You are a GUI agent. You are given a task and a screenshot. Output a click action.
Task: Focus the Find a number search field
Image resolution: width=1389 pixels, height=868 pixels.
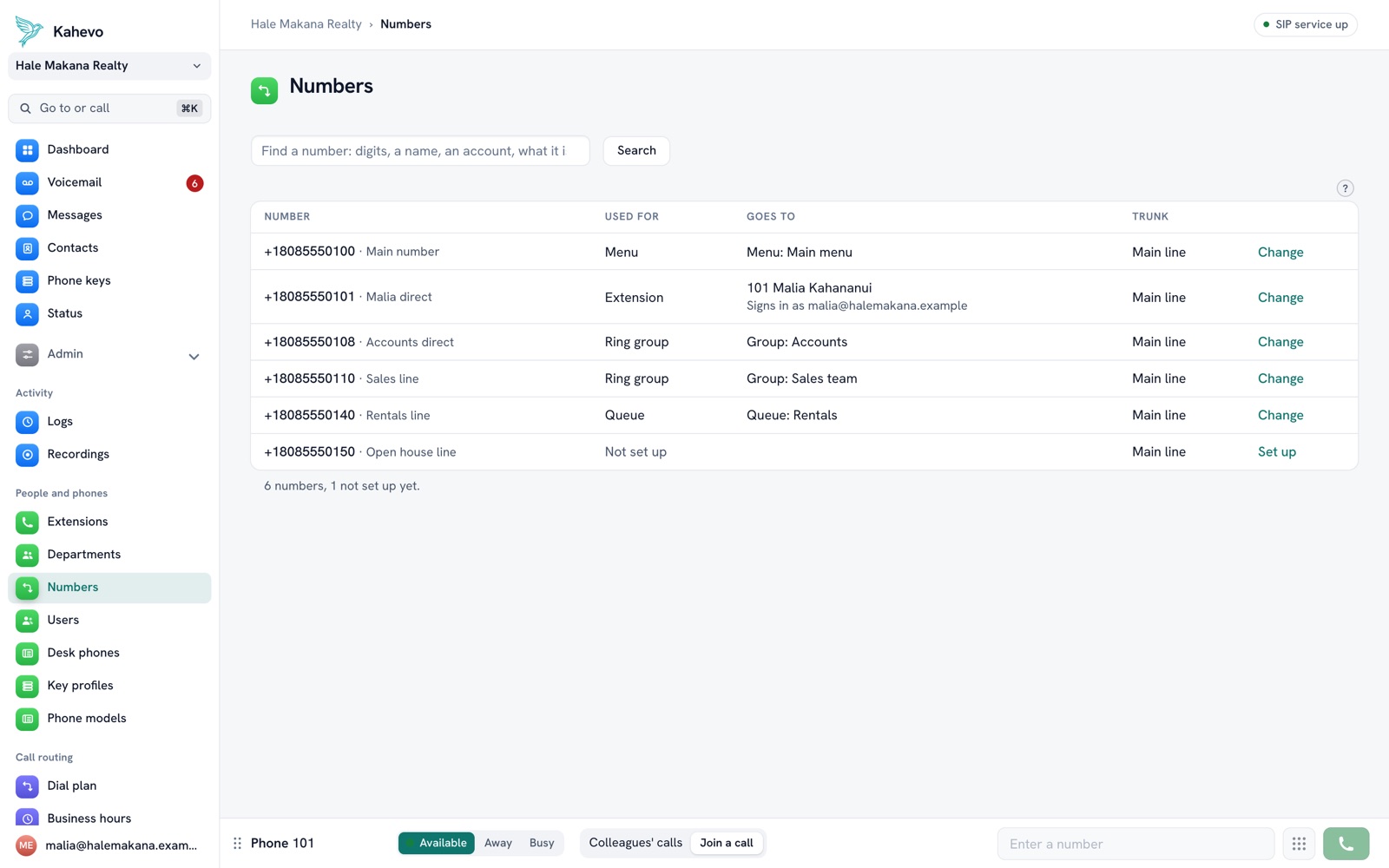click(x=420, y=151)
